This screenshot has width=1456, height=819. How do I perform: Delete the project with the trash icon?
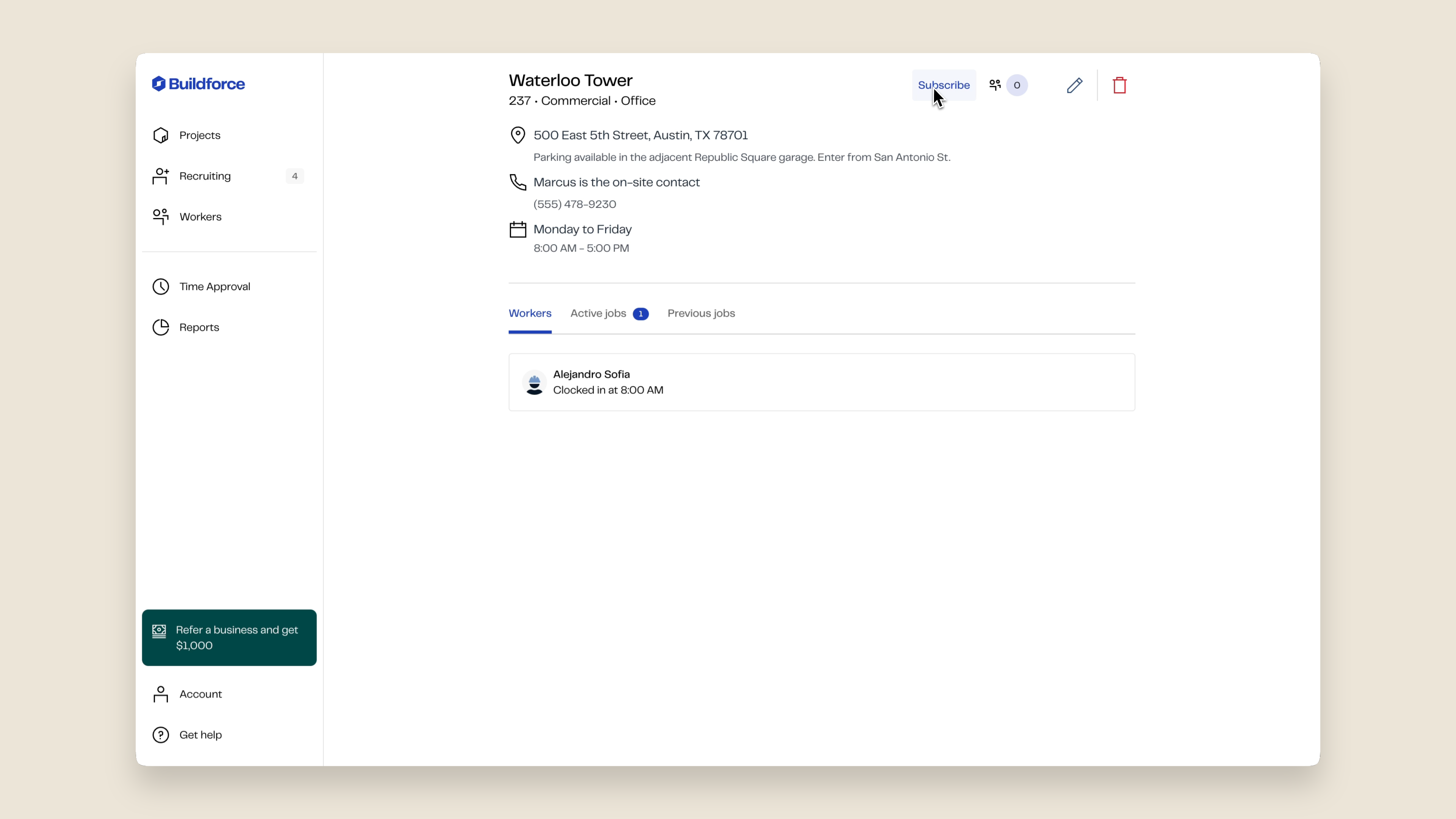1120,85
